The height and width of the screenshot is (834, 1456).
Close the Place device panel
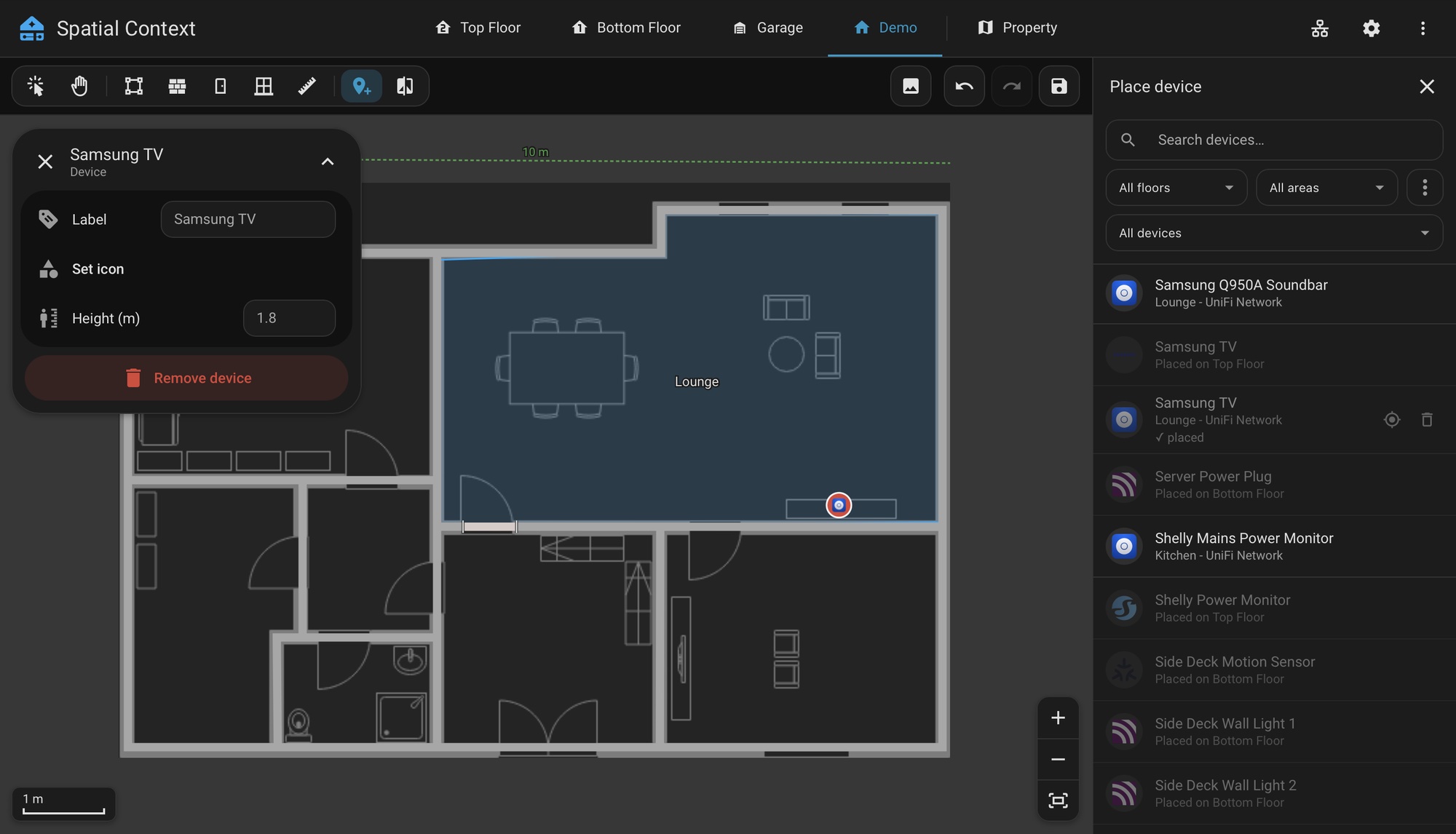coord(1427,87)
